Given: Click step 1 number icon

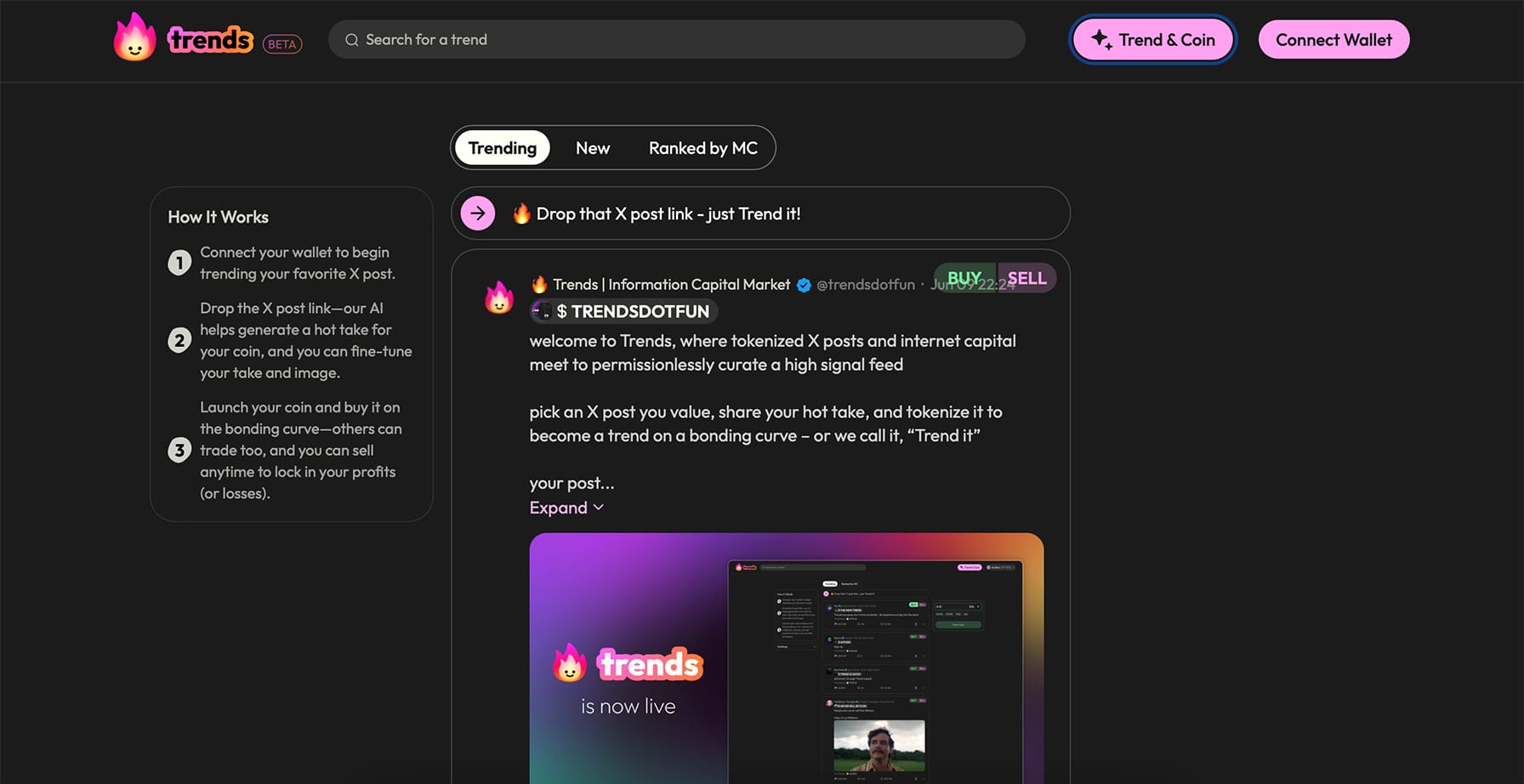Looking at the screenshot, I should (x=179, y=263).
